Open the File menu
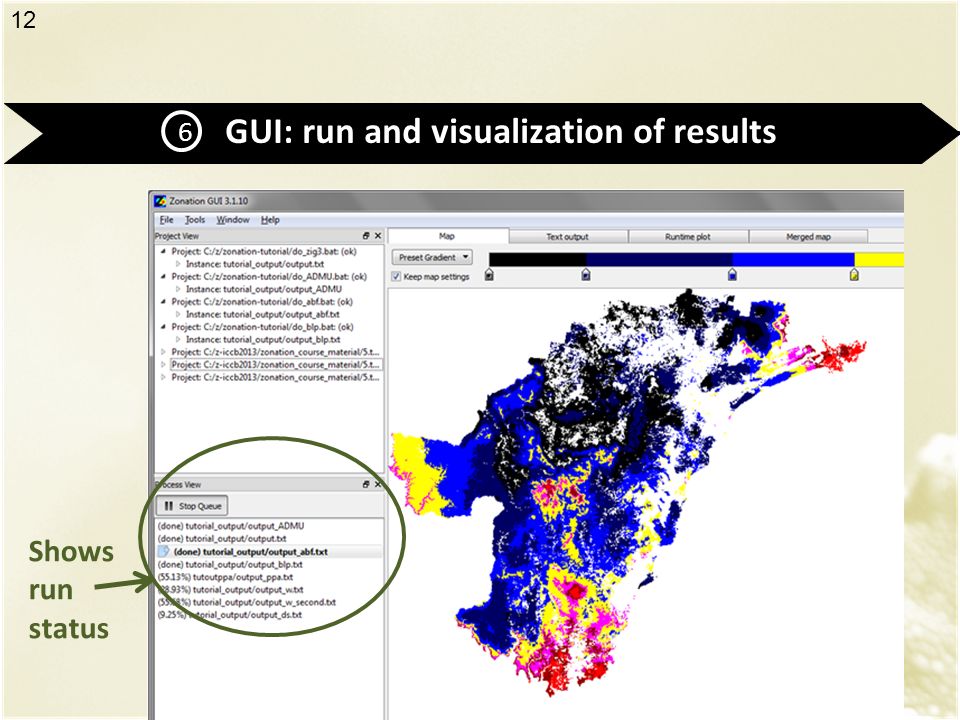This screenshot has width=960, height=720. pos(166,220)
